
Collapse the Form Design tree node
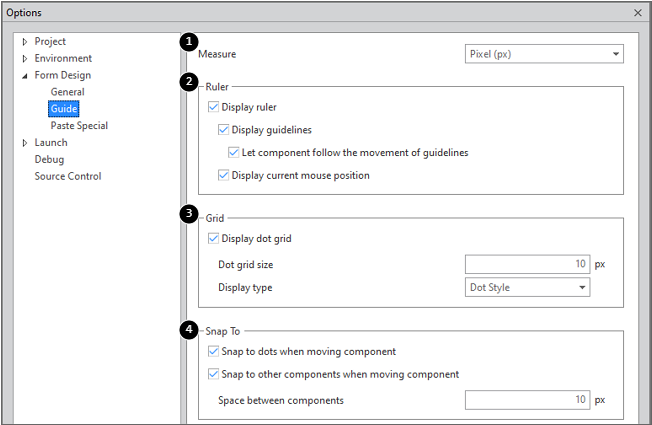coord(25,76)
